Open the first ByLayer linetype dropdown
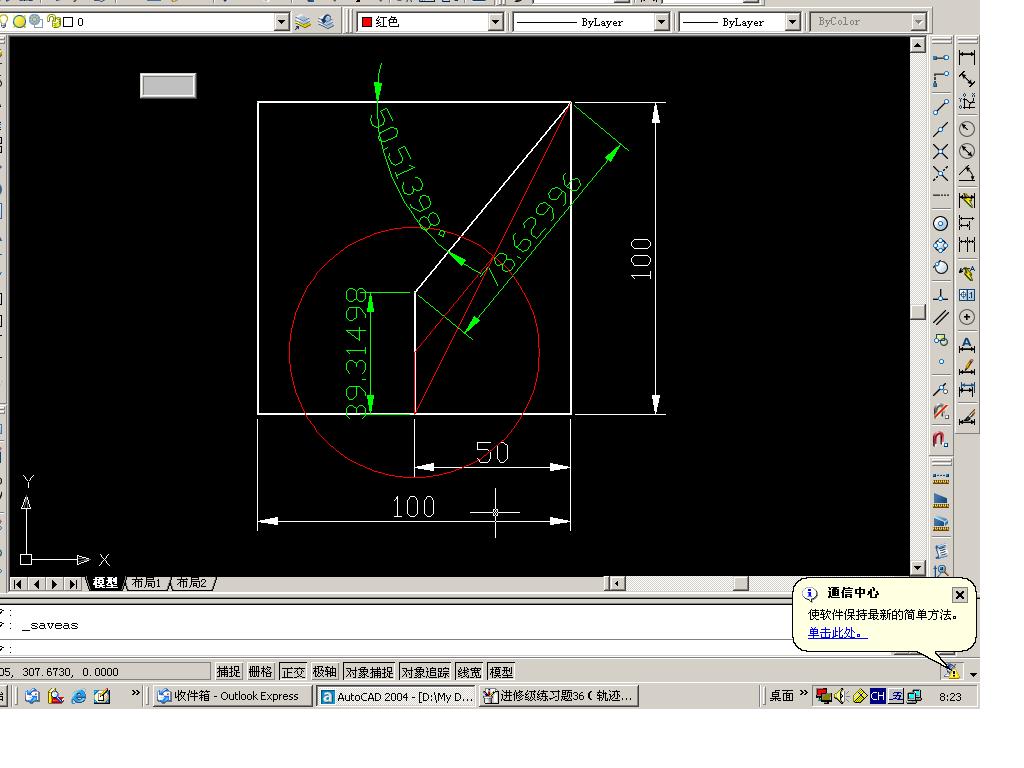The height and width of the screenshot is (768, 1024). pos(662,22)
